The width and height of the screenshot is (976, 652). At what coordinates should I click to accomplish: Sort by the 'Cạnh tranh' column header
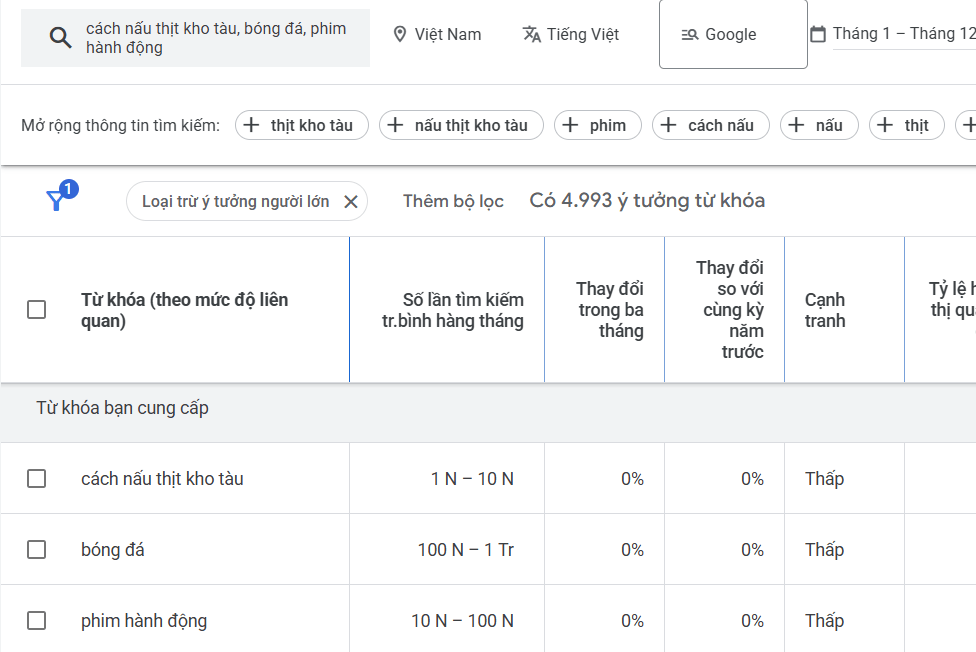(825, 310)
